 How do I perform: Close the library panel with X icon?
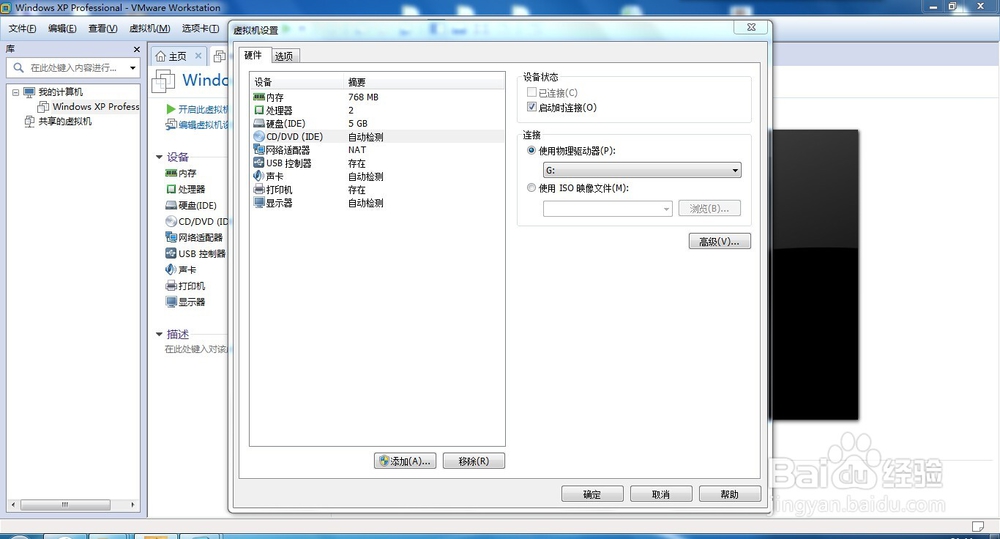tap(136, 49)
